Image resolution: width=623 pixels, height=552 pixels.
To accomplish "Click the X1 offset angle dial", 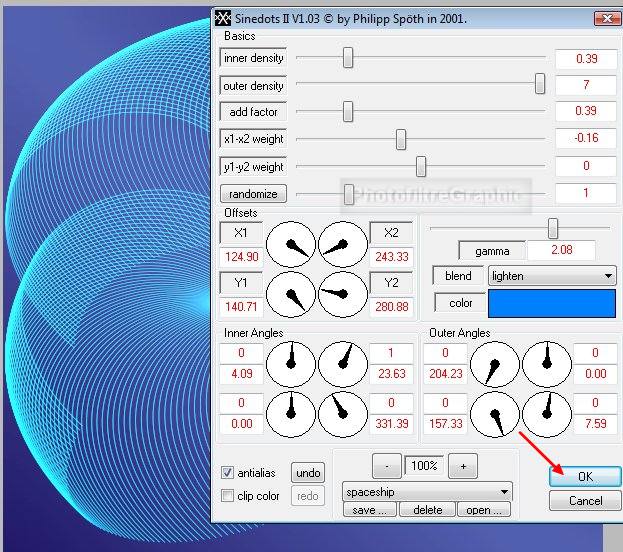I will click(x=293, y=245).
